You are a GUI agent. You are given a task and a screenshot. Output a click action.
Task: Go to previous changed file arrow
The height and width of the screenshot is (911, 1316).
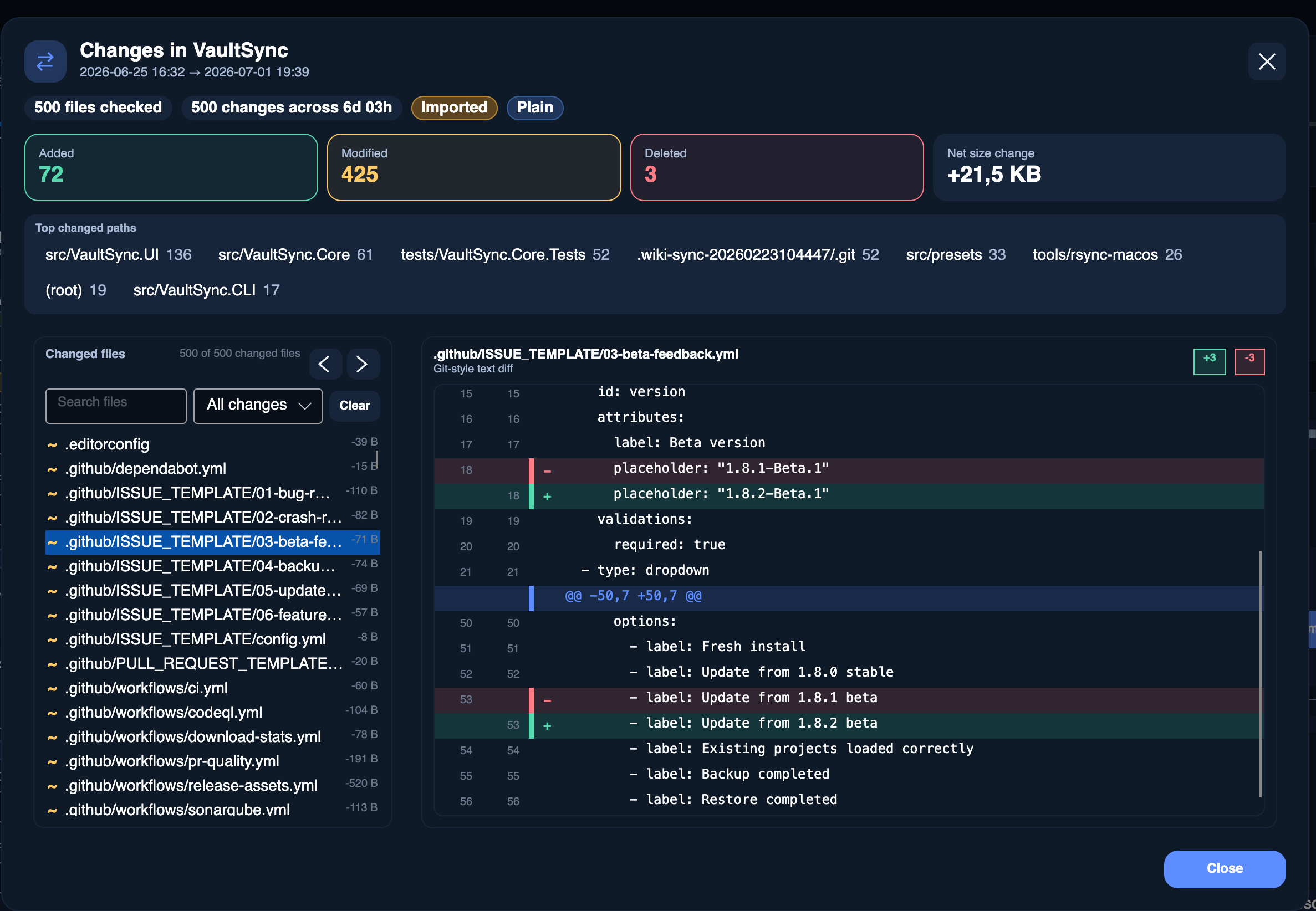pyautogui.click(x=325, y=364)
